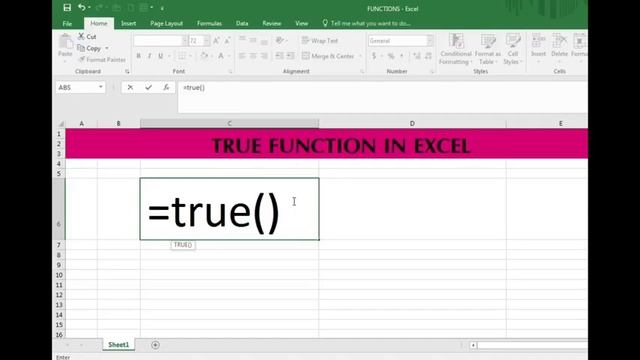Click Merge & Center button

pos(328,56)
